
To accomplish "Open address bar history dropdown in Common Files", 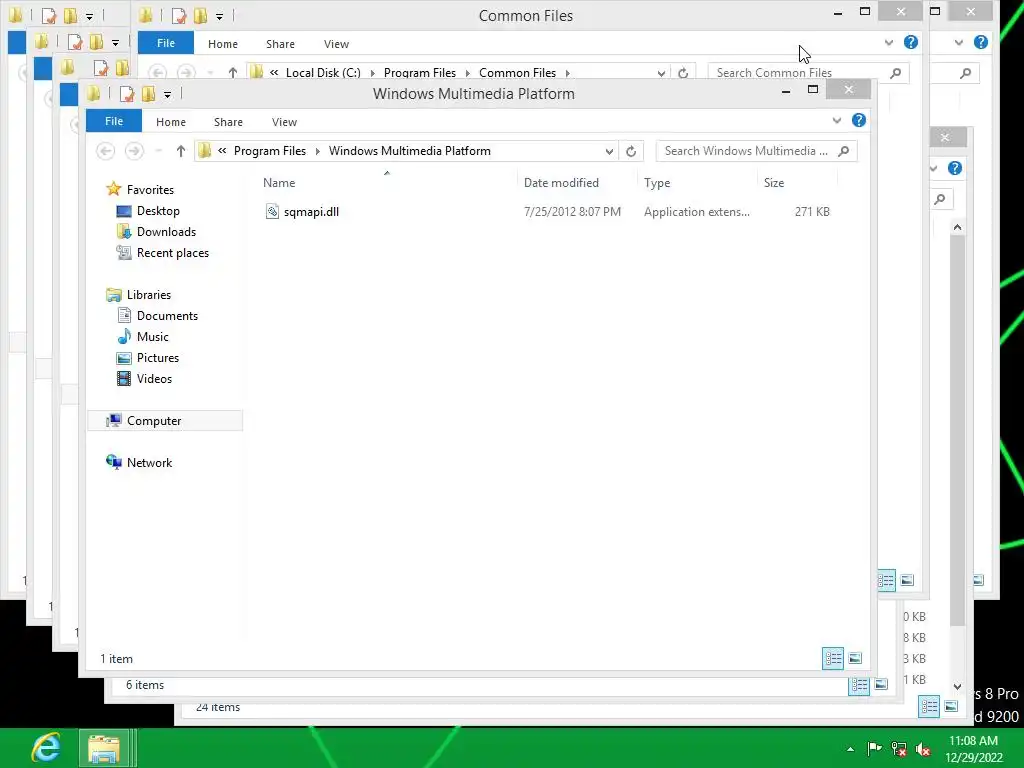I will [661, 73].
